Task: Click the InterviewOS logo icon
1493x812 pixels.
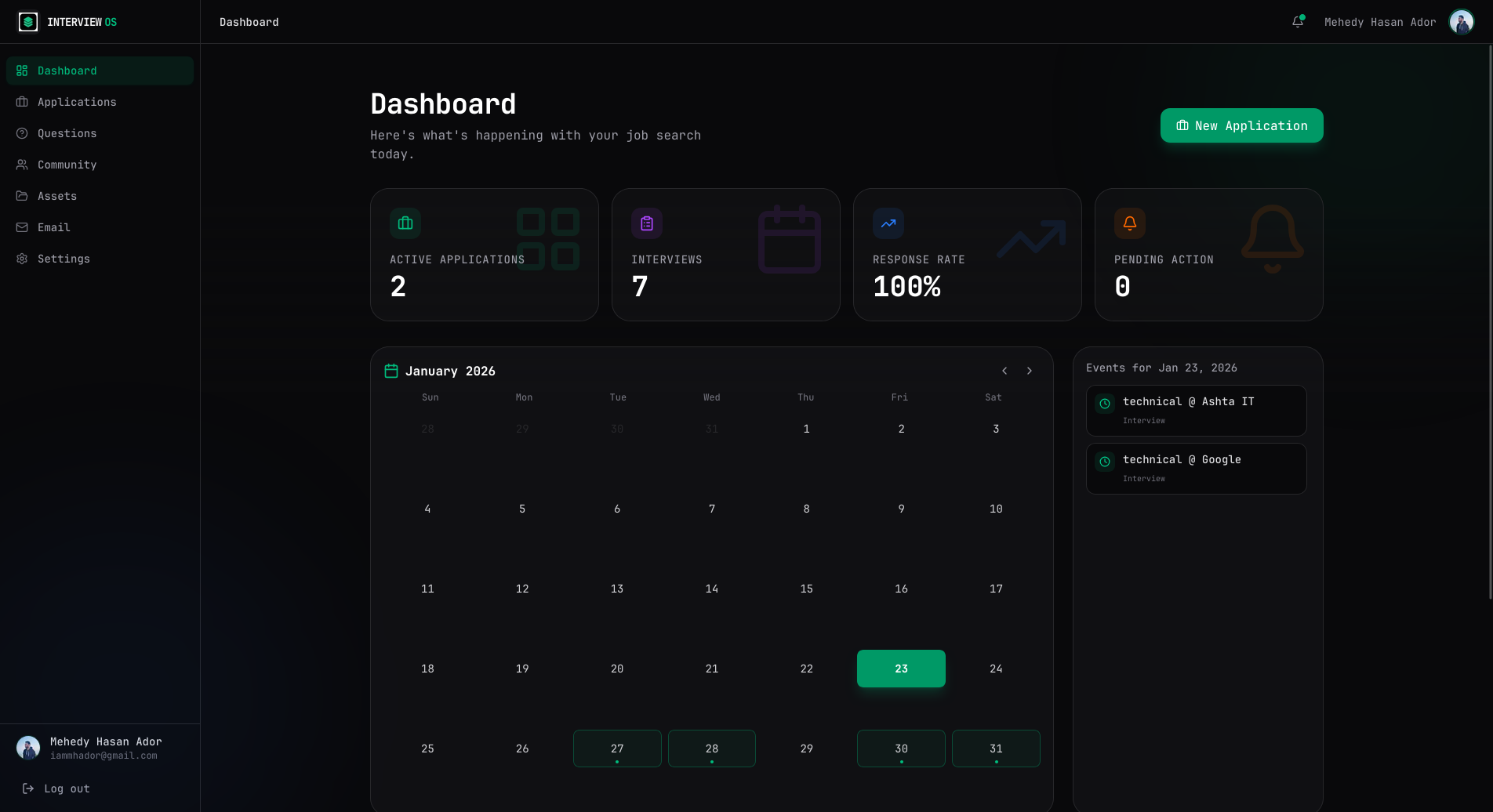Action: 27,21
